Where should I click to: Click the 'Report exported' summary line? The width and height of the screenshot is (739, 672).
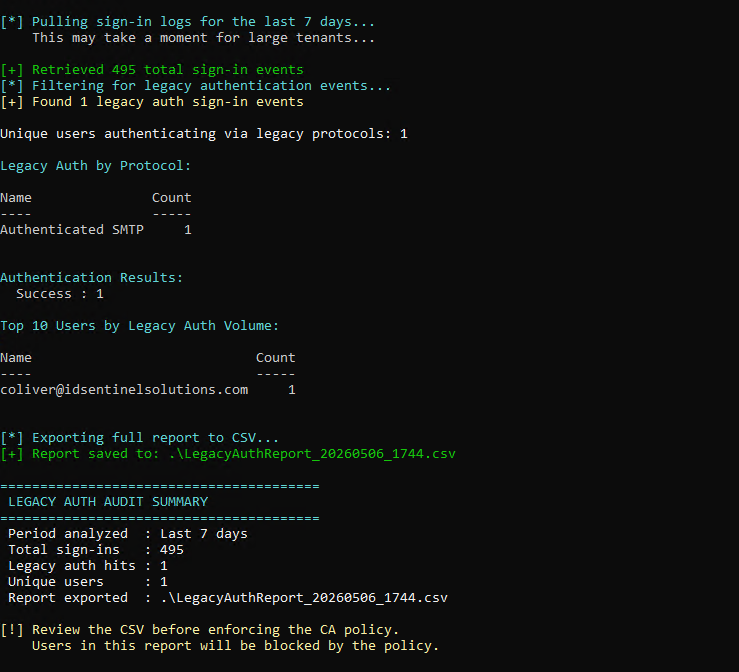tap(228, 598)
